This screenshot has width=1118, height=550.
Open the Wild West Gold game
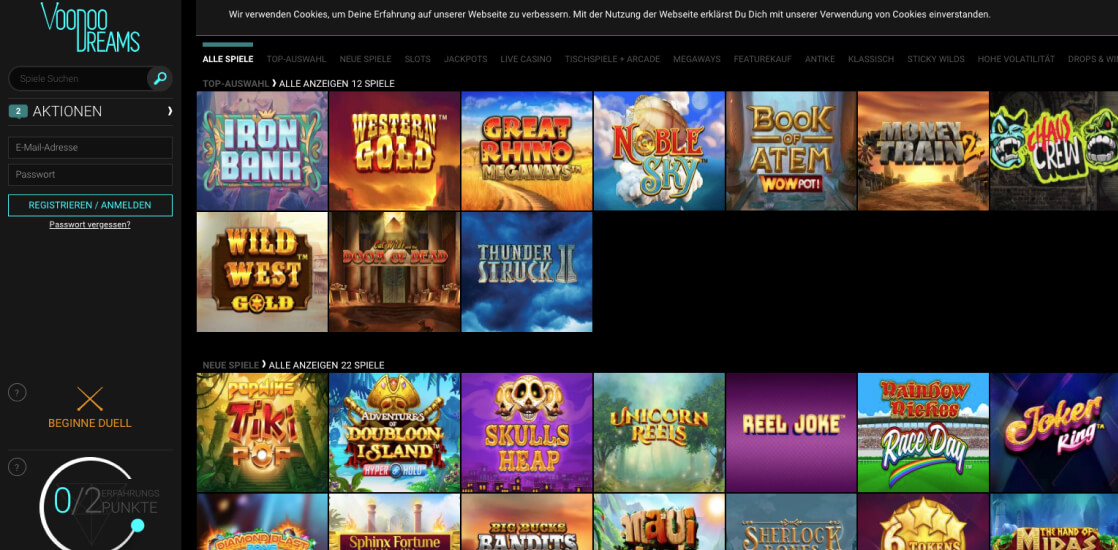pos(262,272)
